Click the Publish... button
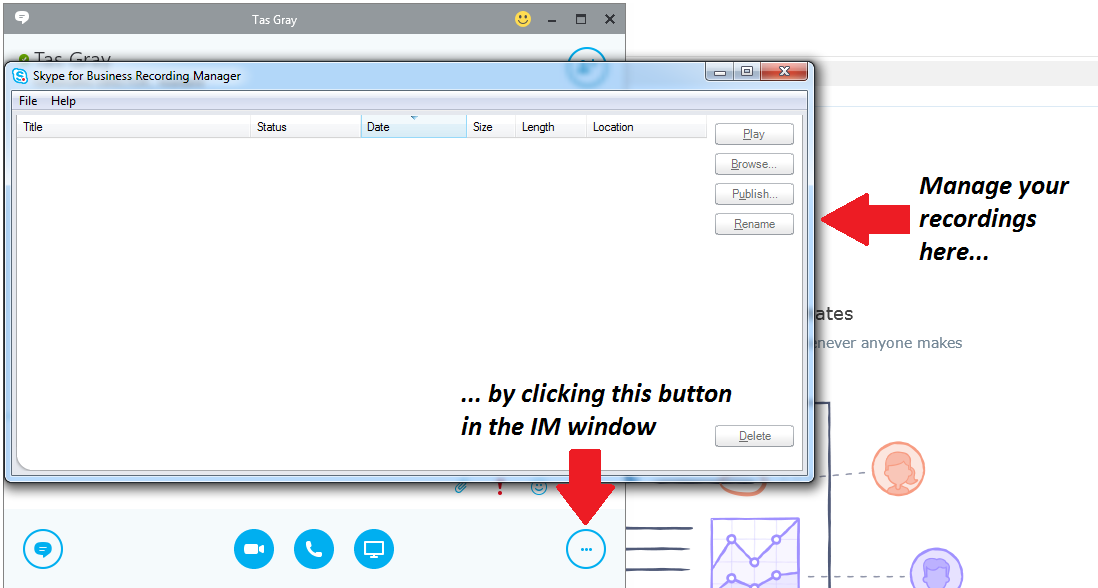Image resolution: width=1098 pixels, height=588 pixels. click(x=754, y=194)
